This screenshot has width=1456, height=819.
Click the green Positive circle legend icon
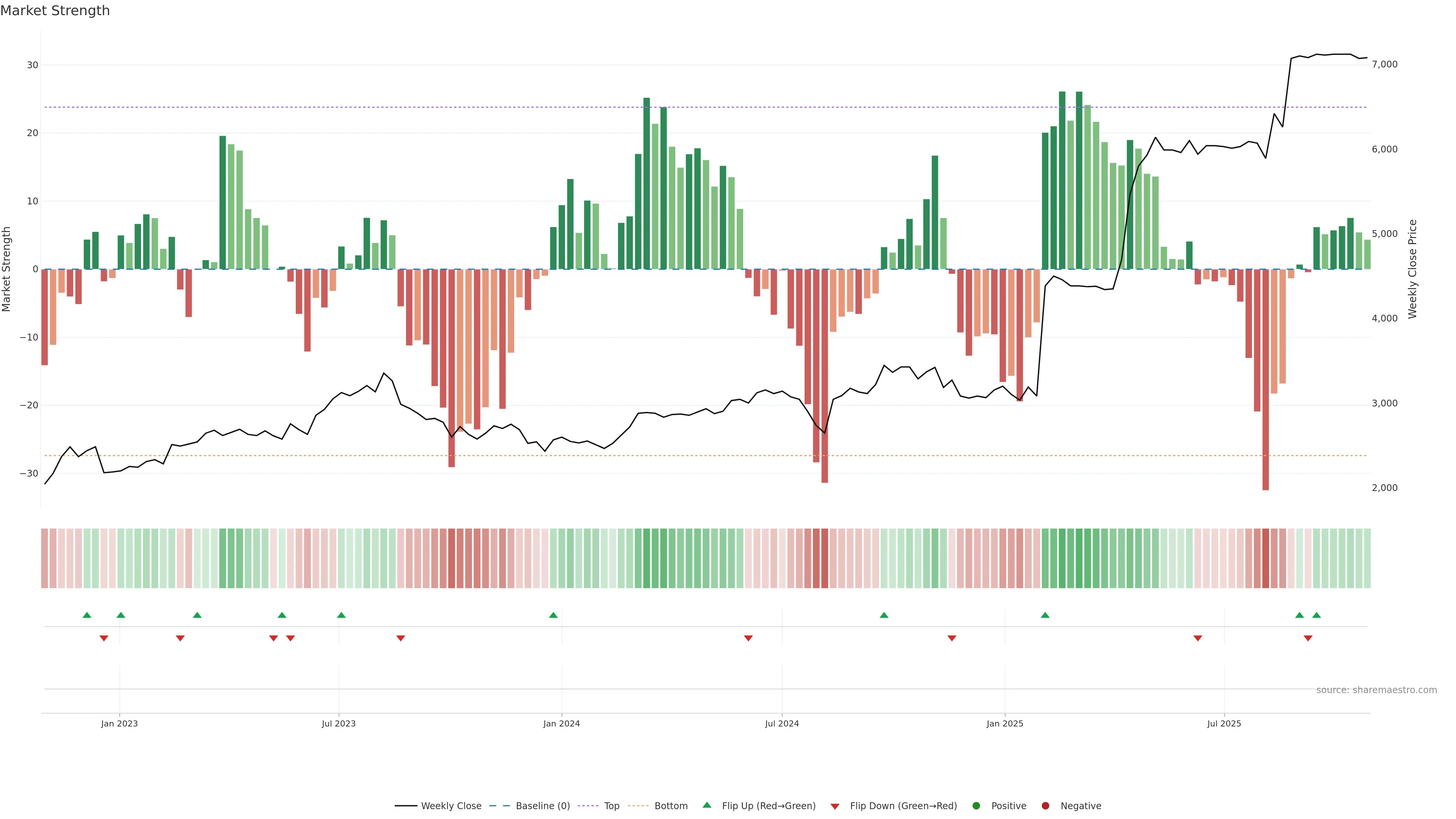[x=976, y=805]
